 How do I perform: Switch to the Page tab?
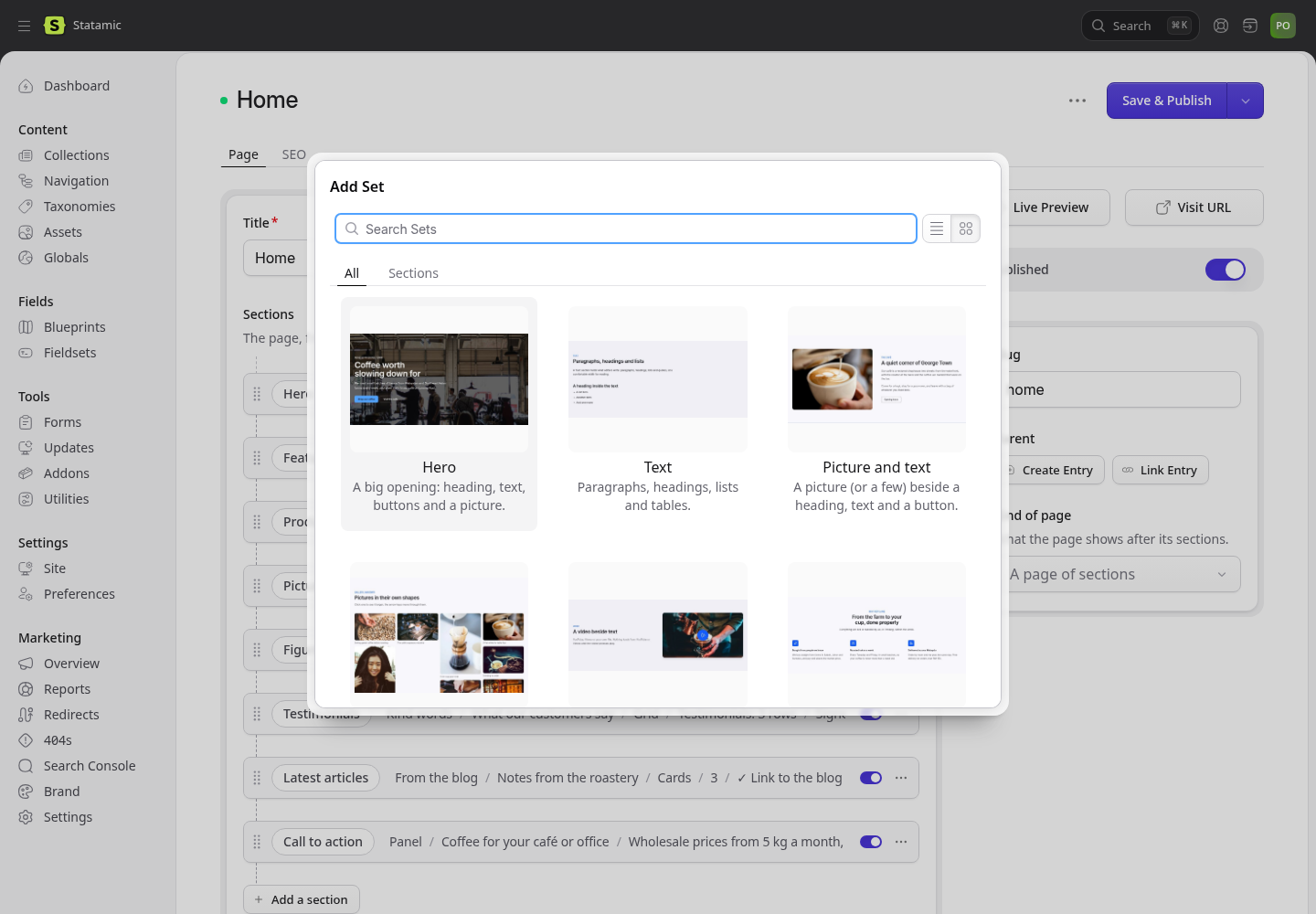point(243,154)
